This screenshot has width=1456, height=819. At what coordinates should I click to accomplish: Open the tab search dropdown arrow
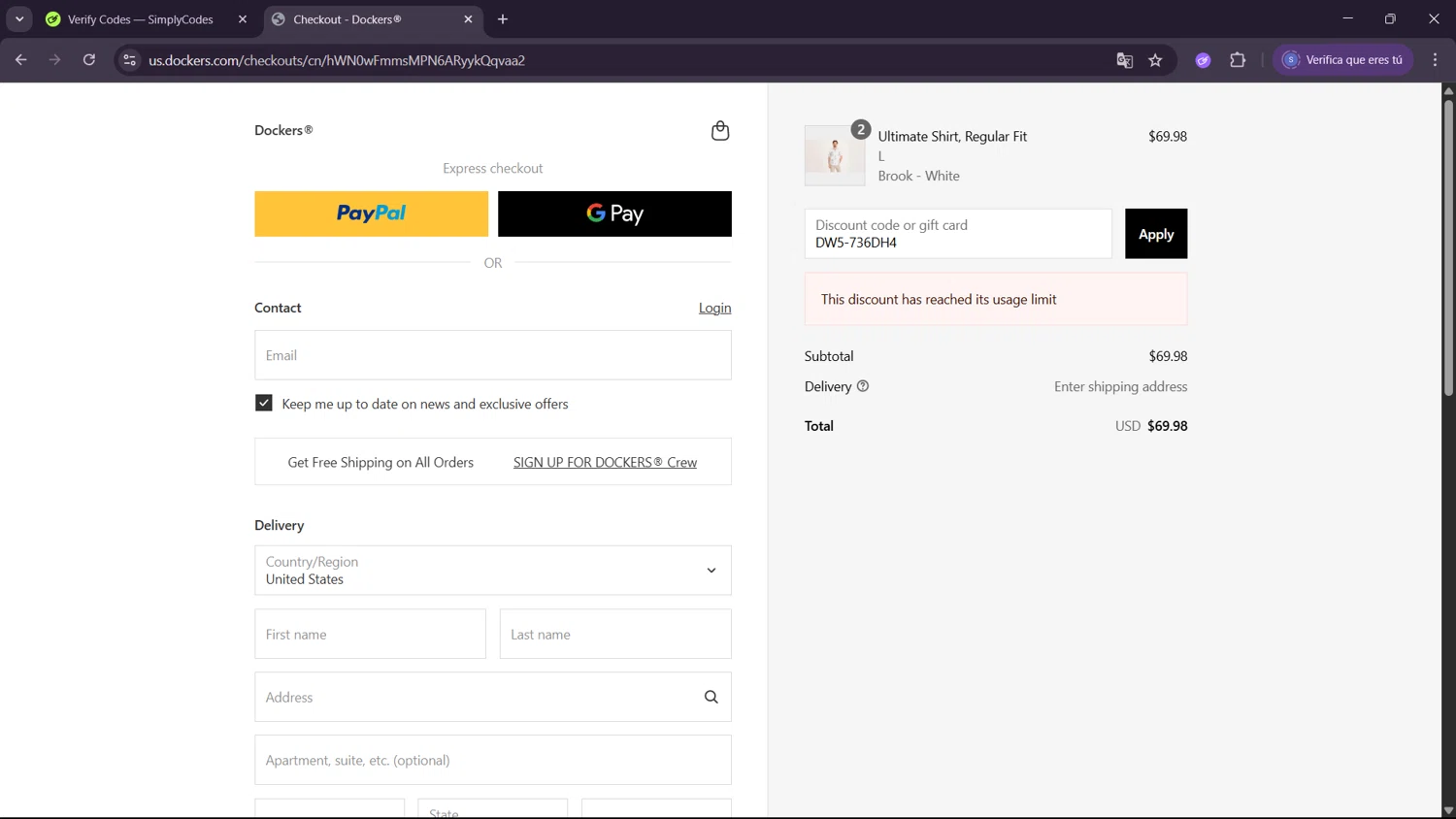pyautogui.click(x=19, y=19)
